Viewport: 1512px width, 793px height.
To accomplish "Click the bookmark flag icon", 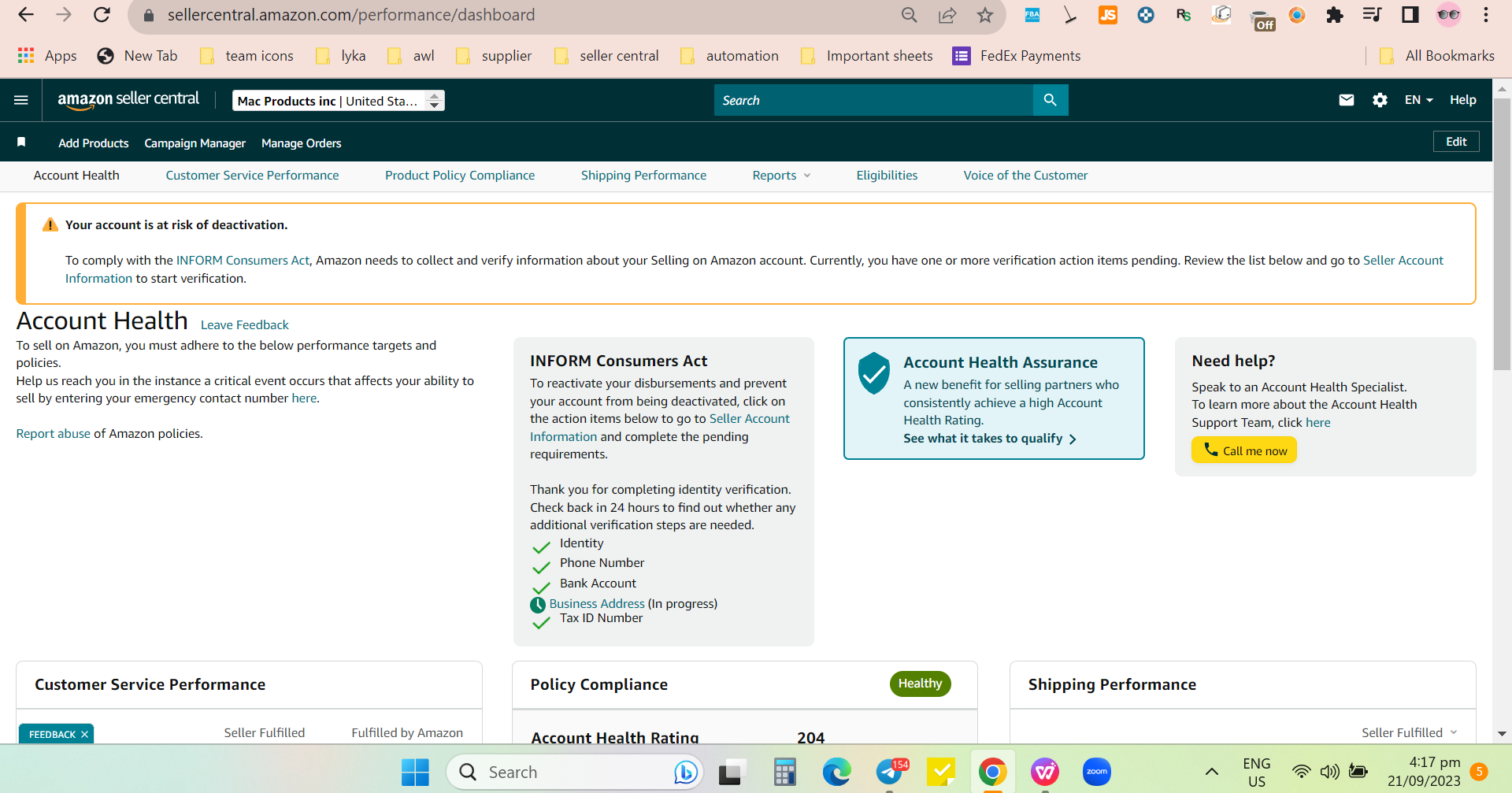I will pos(21,142).
